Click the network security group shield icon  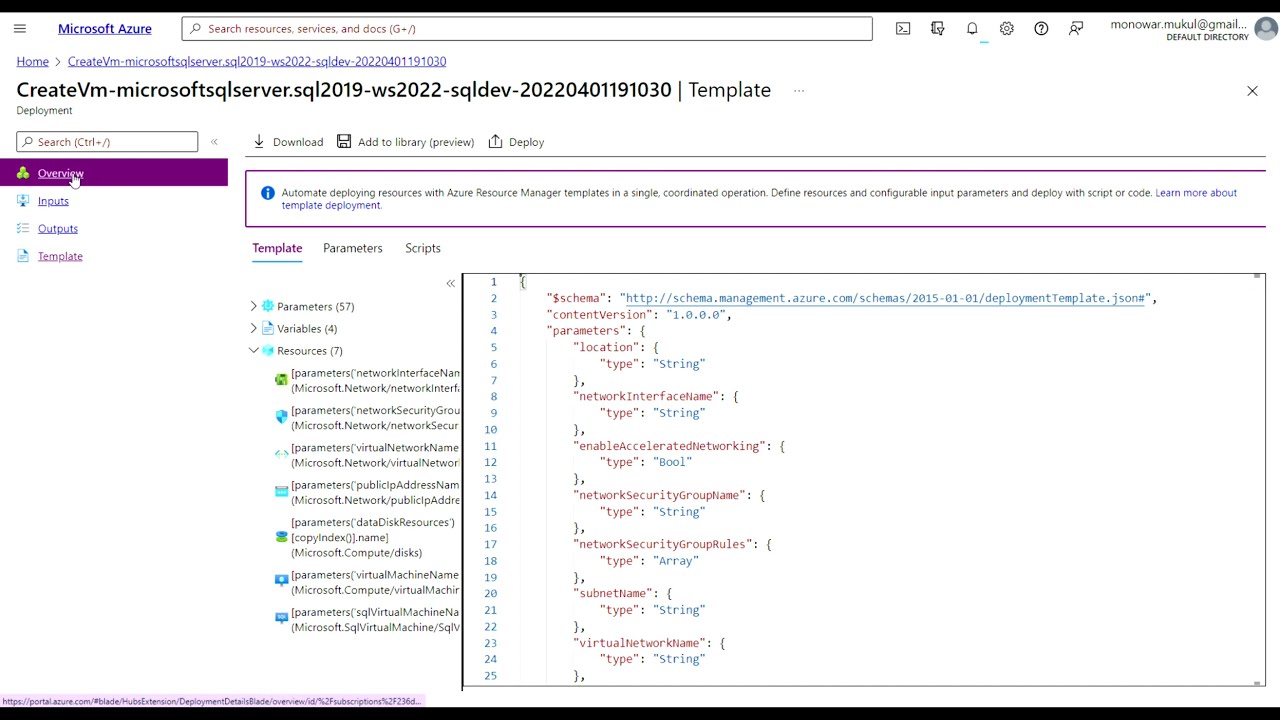pos(281,417)
